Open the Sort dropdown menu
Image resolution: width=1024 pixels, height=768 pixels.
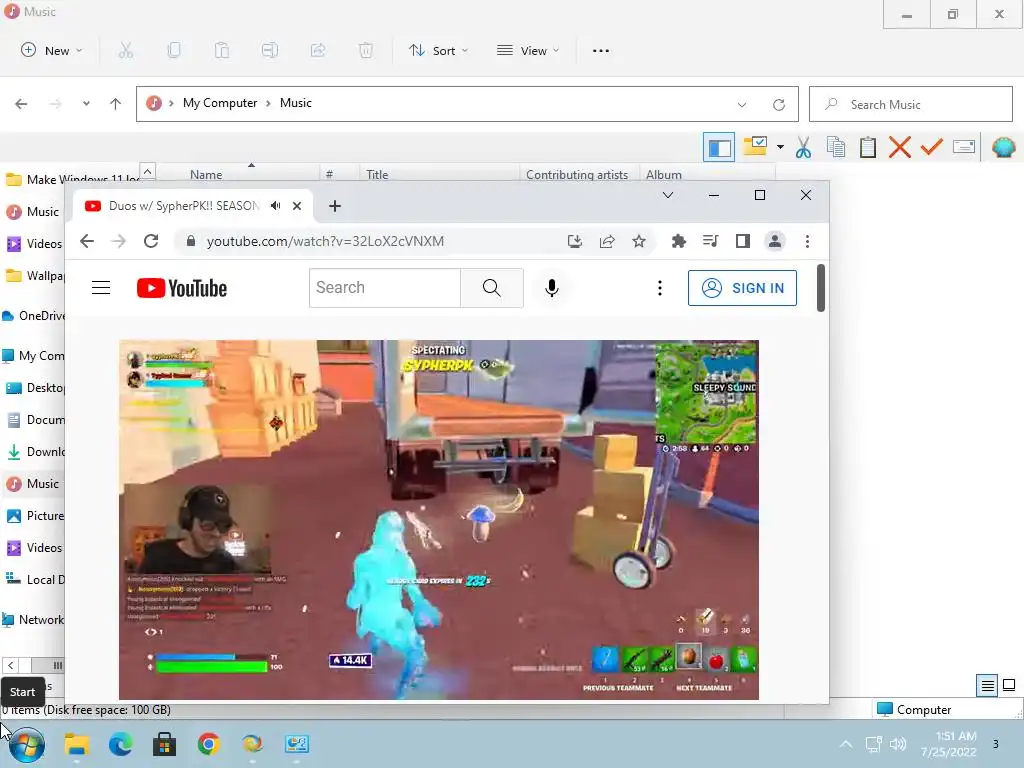coord(438,50)
